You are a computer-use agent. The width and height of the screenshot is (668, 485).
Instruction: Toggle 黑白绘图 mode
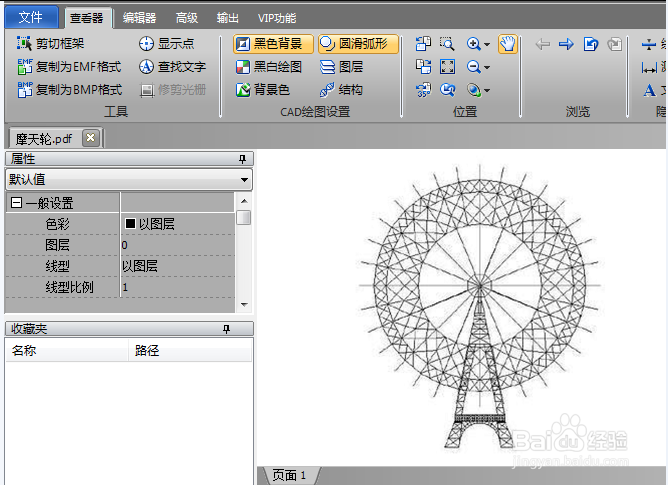click(x=269, y=66)
